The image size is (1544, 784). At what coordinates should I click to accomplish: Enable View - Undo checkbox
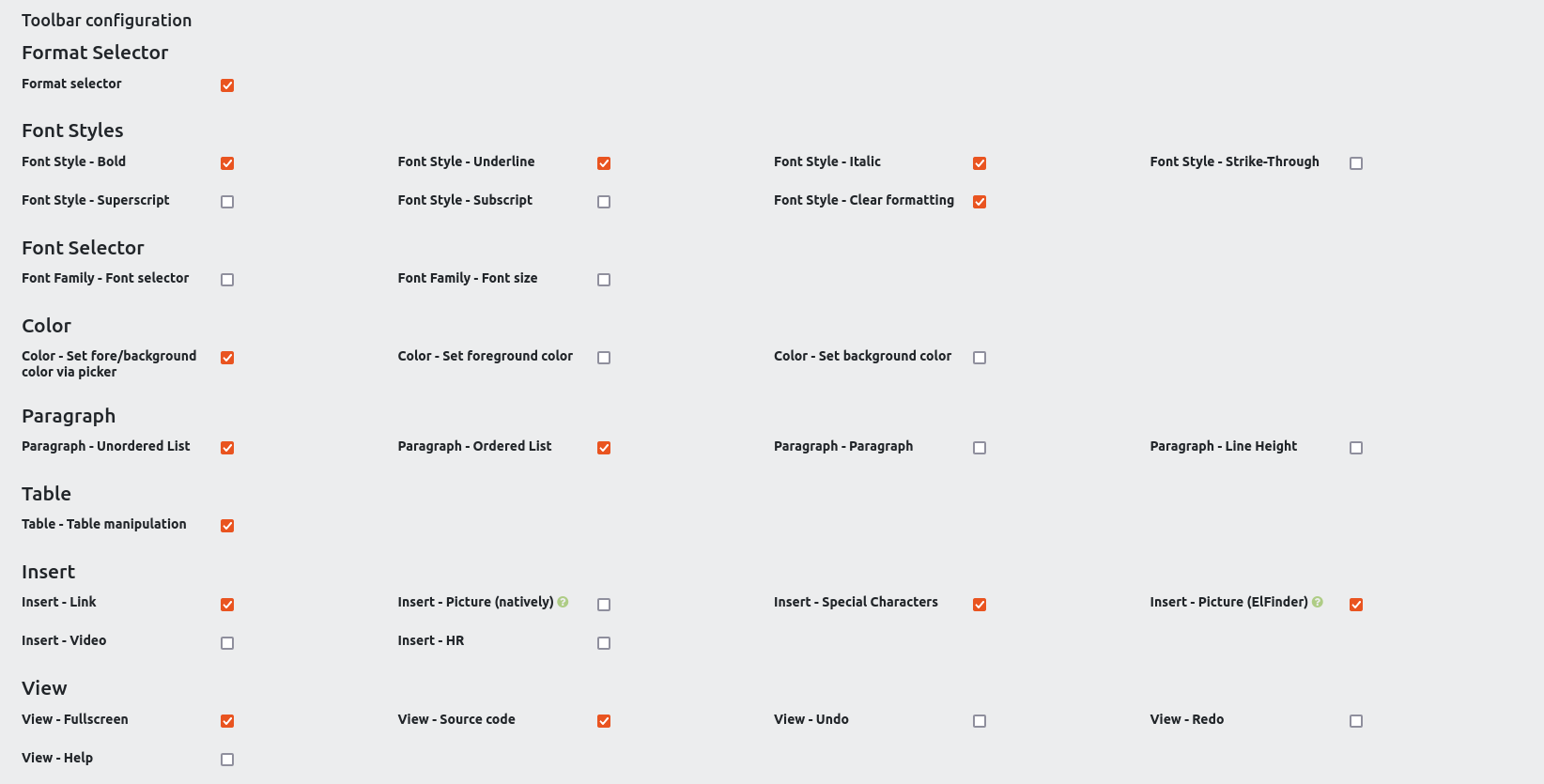coord(980,721)
